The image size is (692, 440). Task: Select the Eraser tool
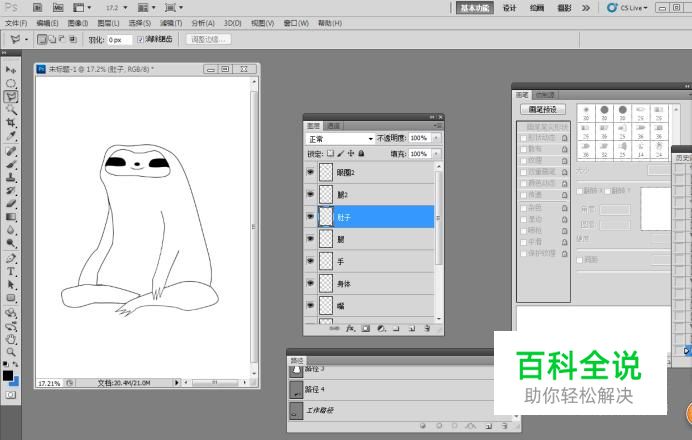click(11, 204)
